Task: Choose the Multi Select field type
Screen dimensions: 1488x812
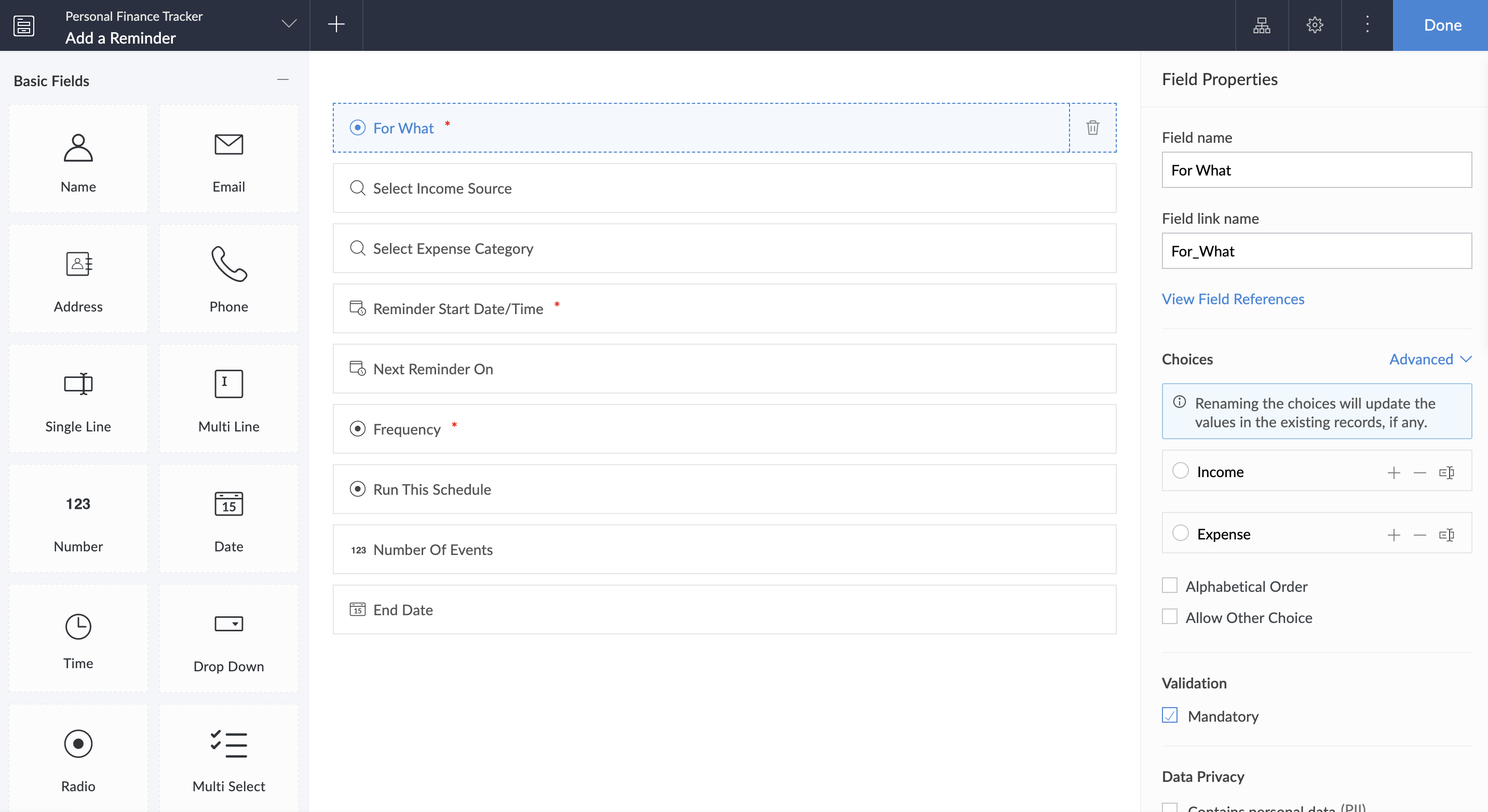Action: pos(229,757)
